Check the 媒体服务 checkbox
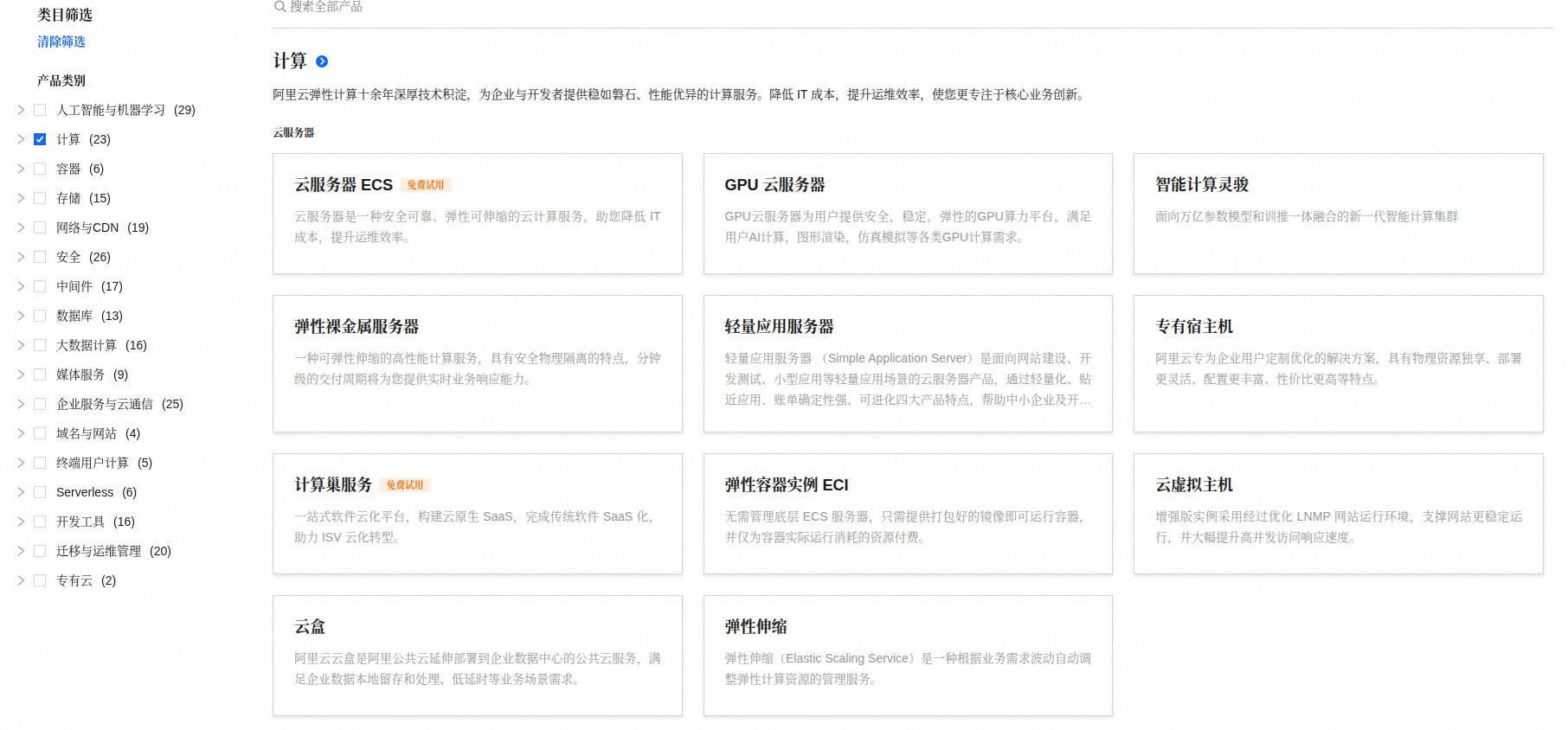 (40, 375)
